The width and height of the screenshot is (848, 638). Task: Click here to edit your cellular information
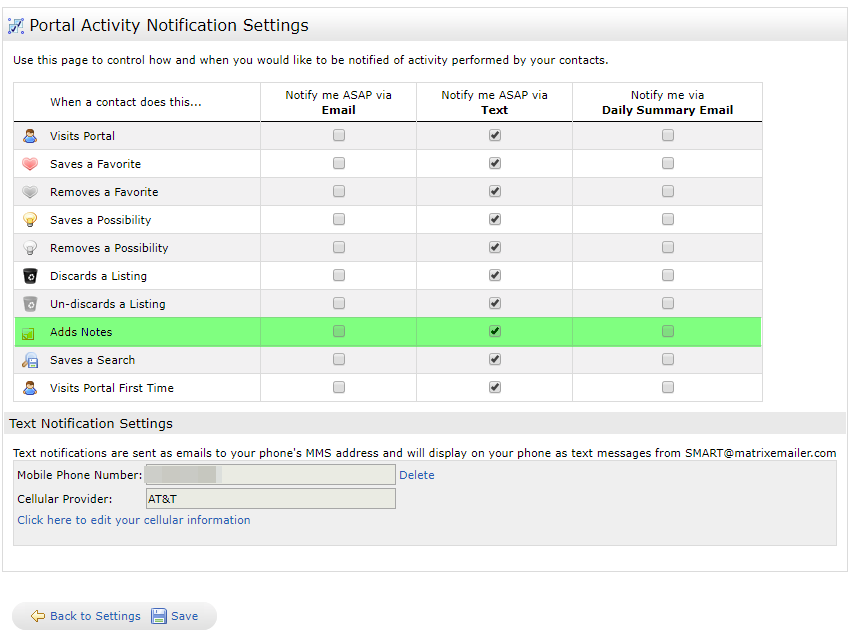point(134,520)
